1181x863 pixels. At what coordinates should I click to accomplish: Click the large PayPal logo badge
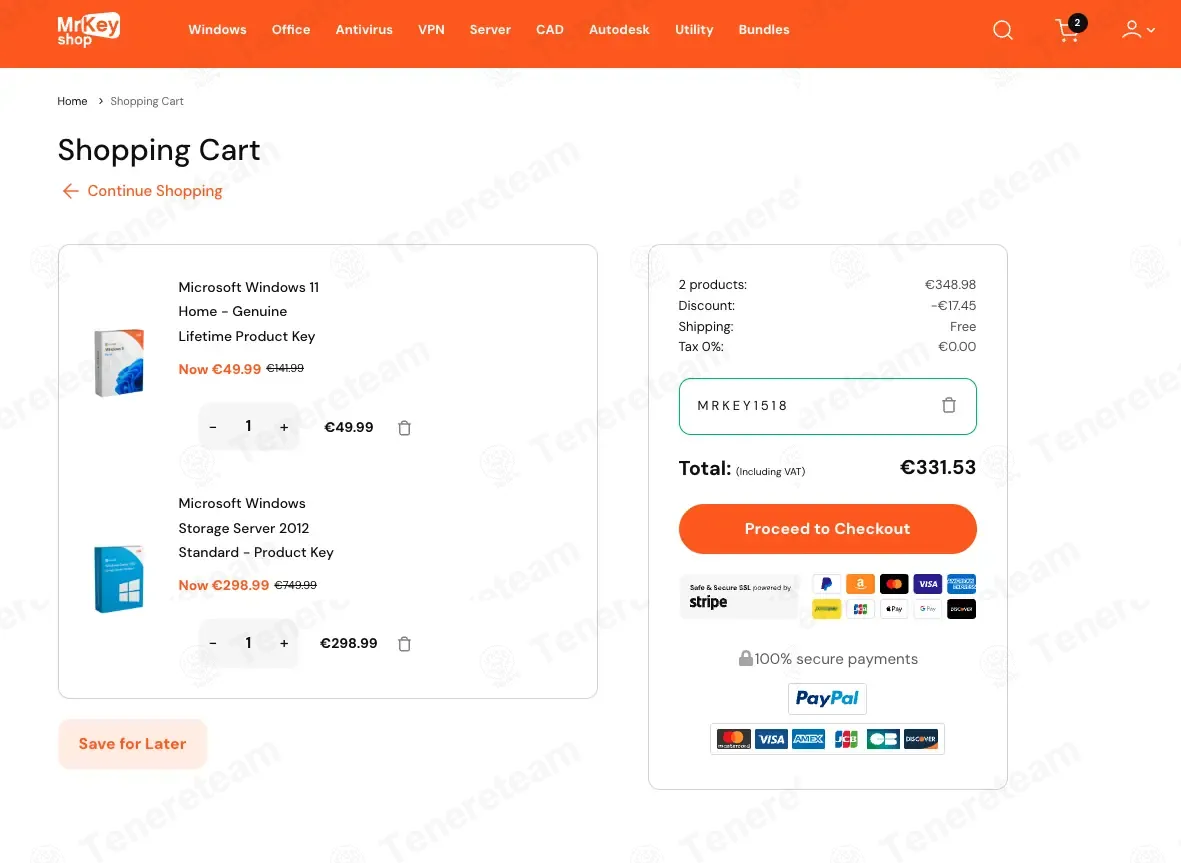click(x=827, y=698)
